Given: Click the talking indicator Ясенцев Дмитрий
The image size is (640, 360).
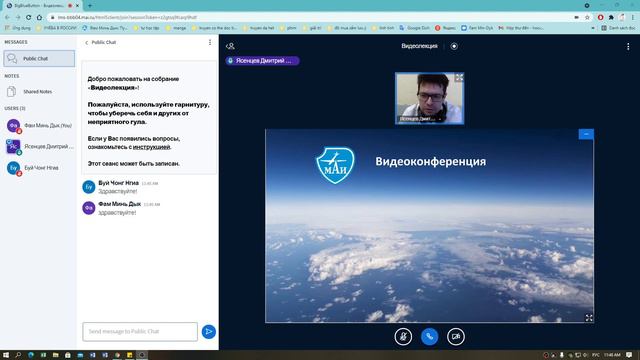Looking at the screenshot, I should pos(262,61).
